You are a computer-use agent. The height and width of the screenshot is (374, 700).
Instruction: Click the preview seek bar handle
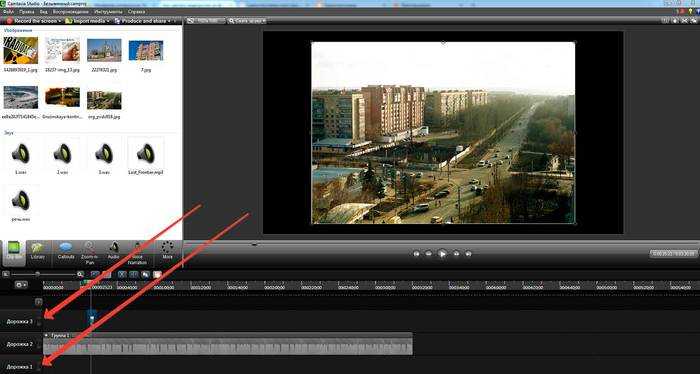254,244
